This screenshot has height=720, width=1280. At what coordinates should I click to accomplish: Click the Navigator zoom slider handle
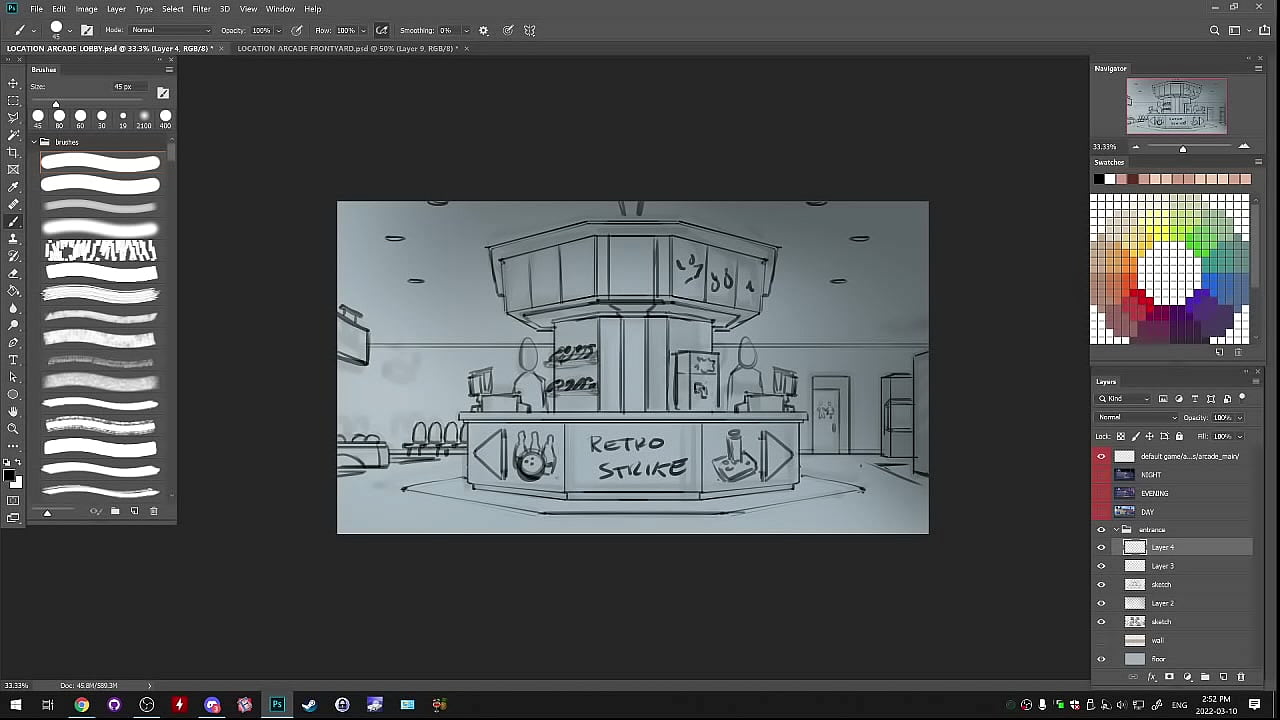coord(1183,148)
